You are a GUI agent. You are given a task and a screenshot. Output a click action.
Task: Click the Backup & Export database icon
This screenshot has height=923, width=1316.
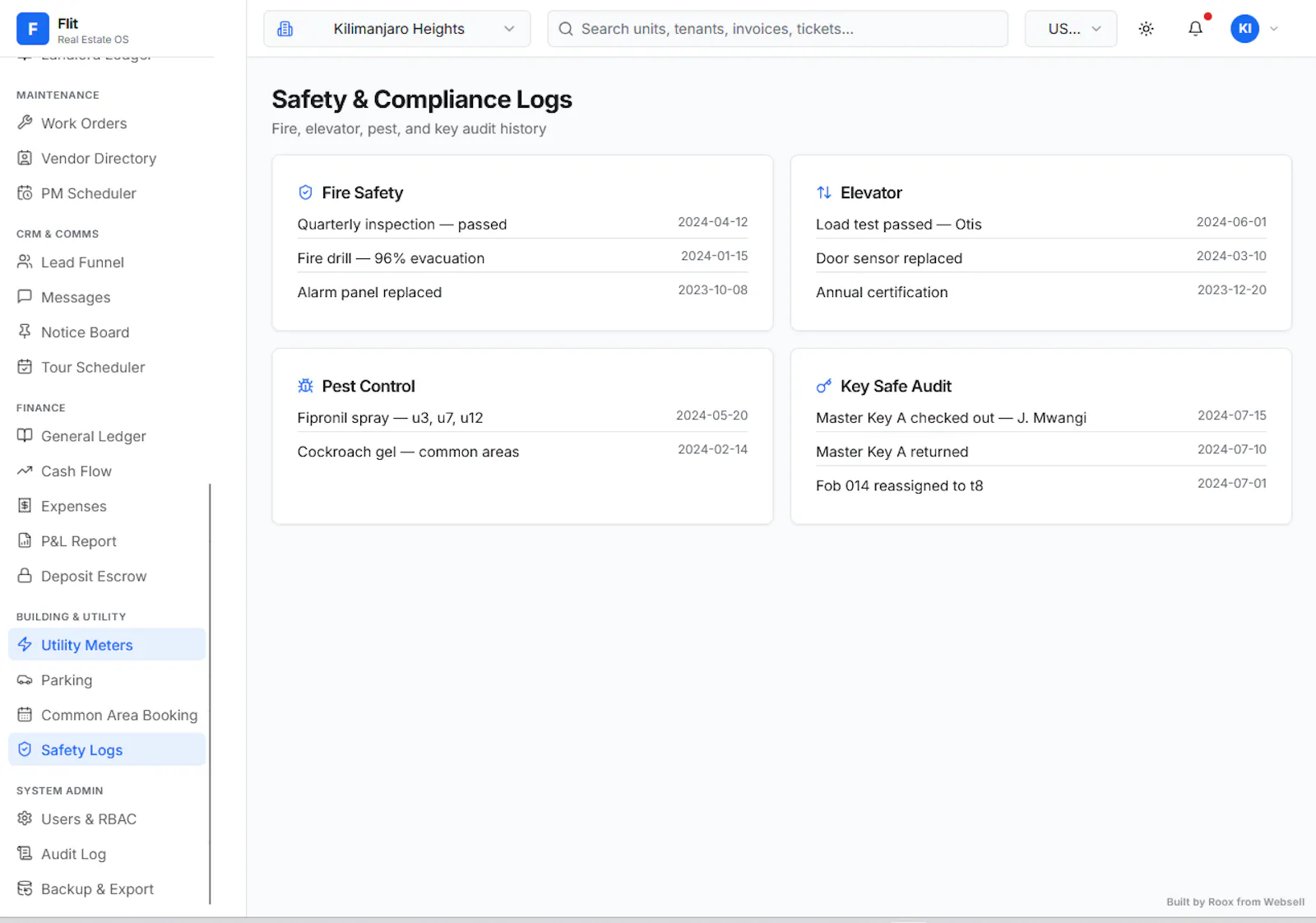point(25,888)
